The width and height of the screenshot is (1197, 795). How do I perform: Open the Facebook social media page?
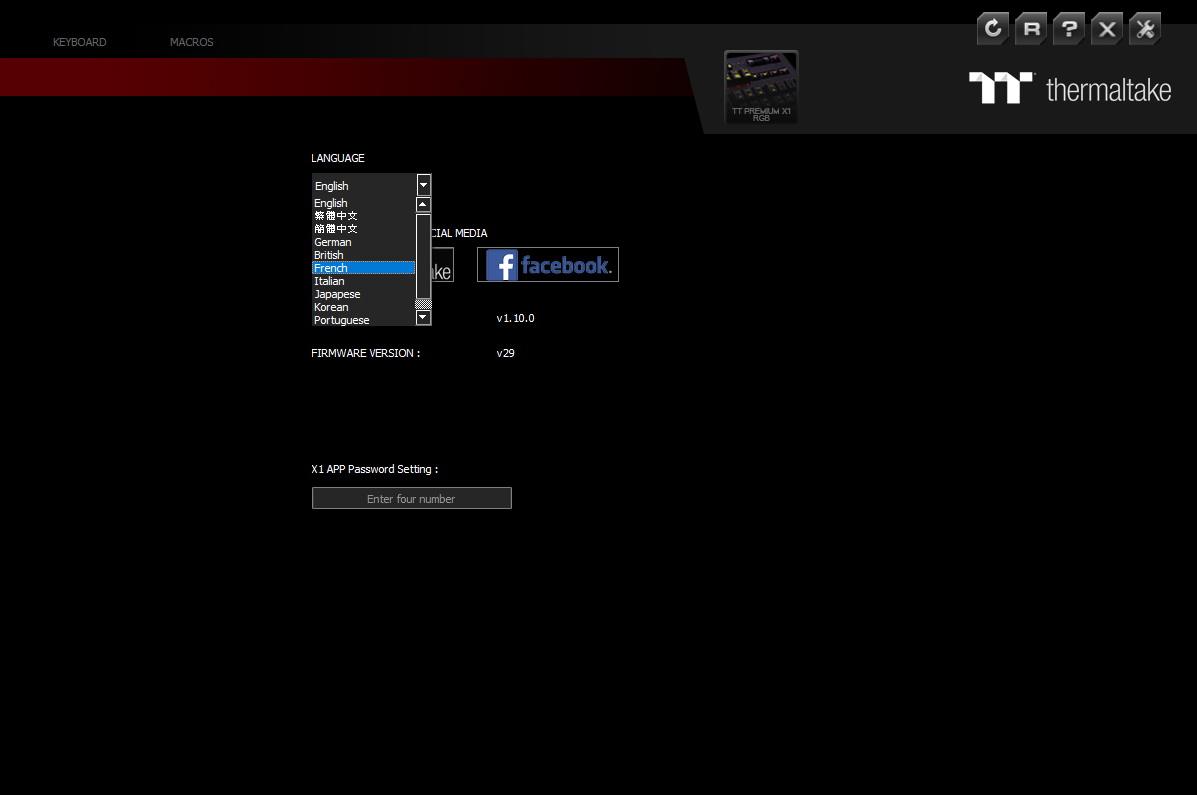point(547,264)
